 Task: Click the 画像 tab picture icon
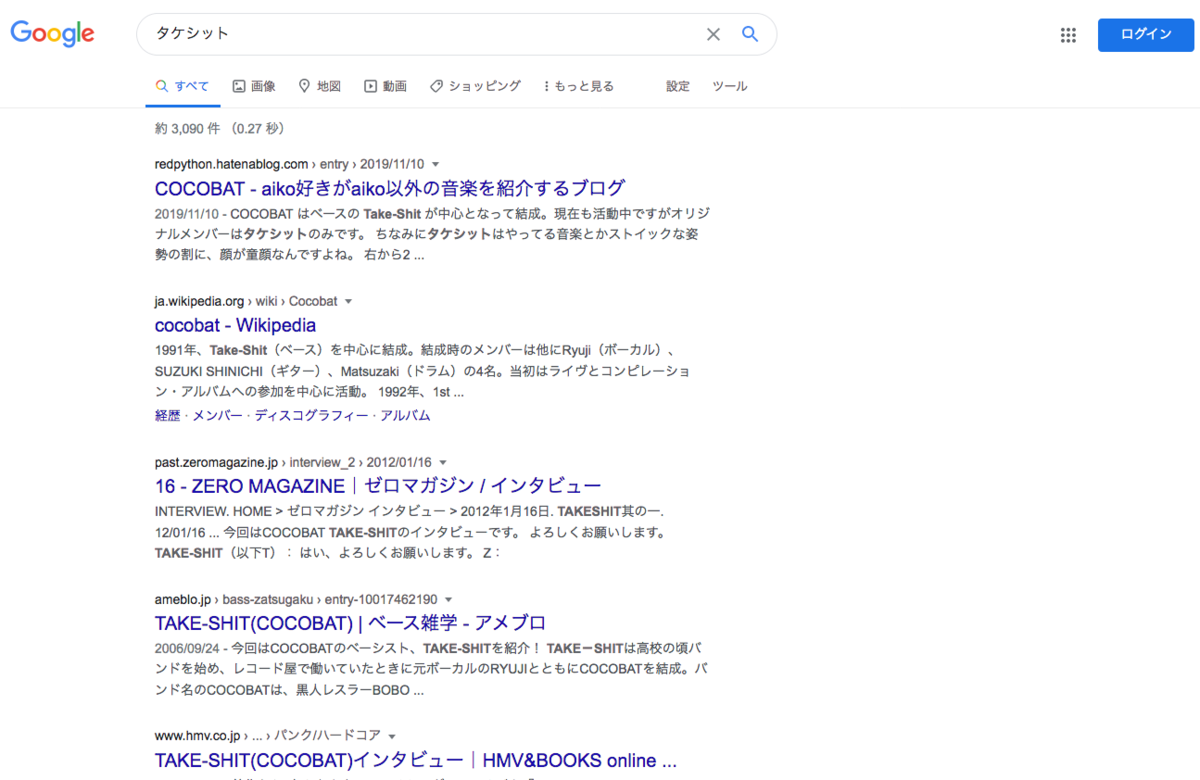tap(239, 86)
